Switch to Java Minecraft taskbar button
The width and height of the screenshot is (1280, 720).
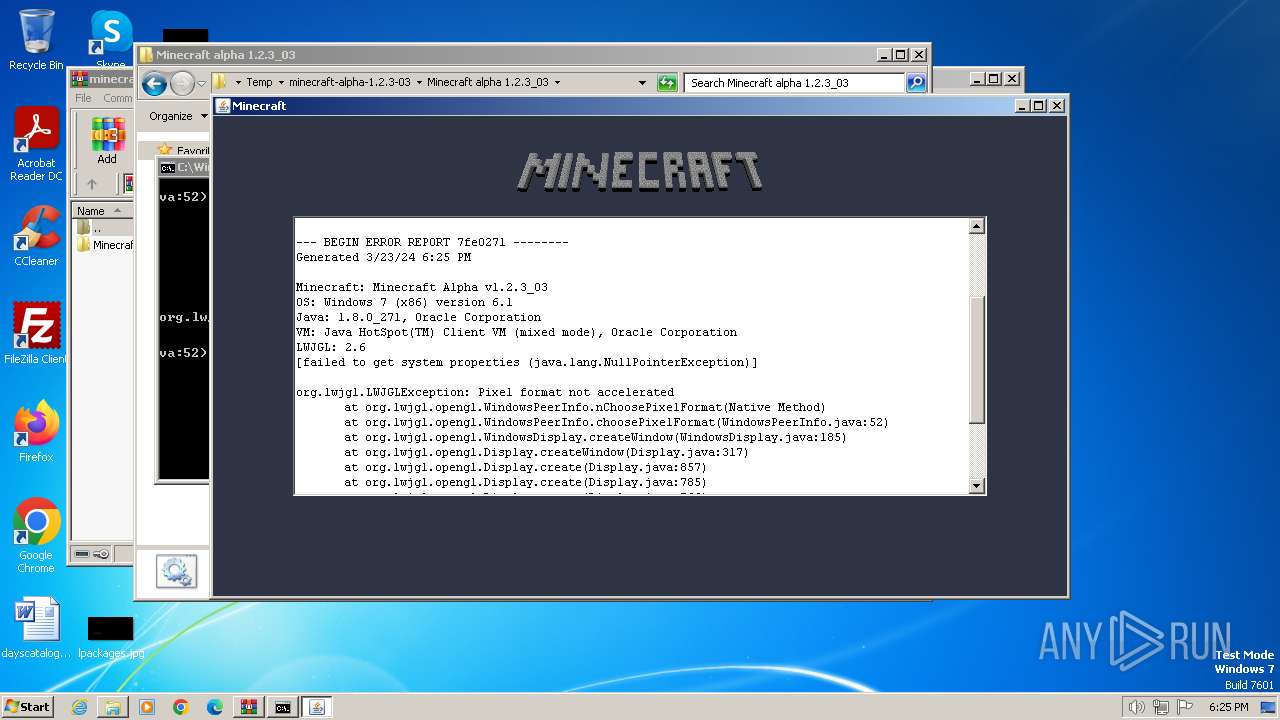317,707
